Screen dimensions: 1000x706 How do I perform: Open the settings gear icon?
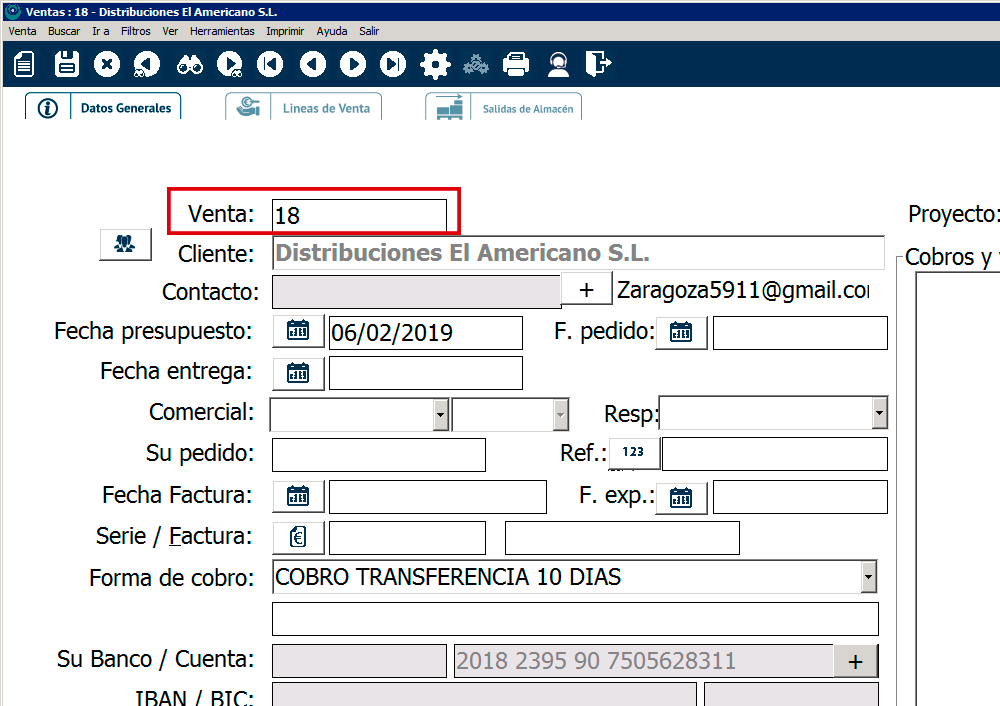tap(435, 65)
